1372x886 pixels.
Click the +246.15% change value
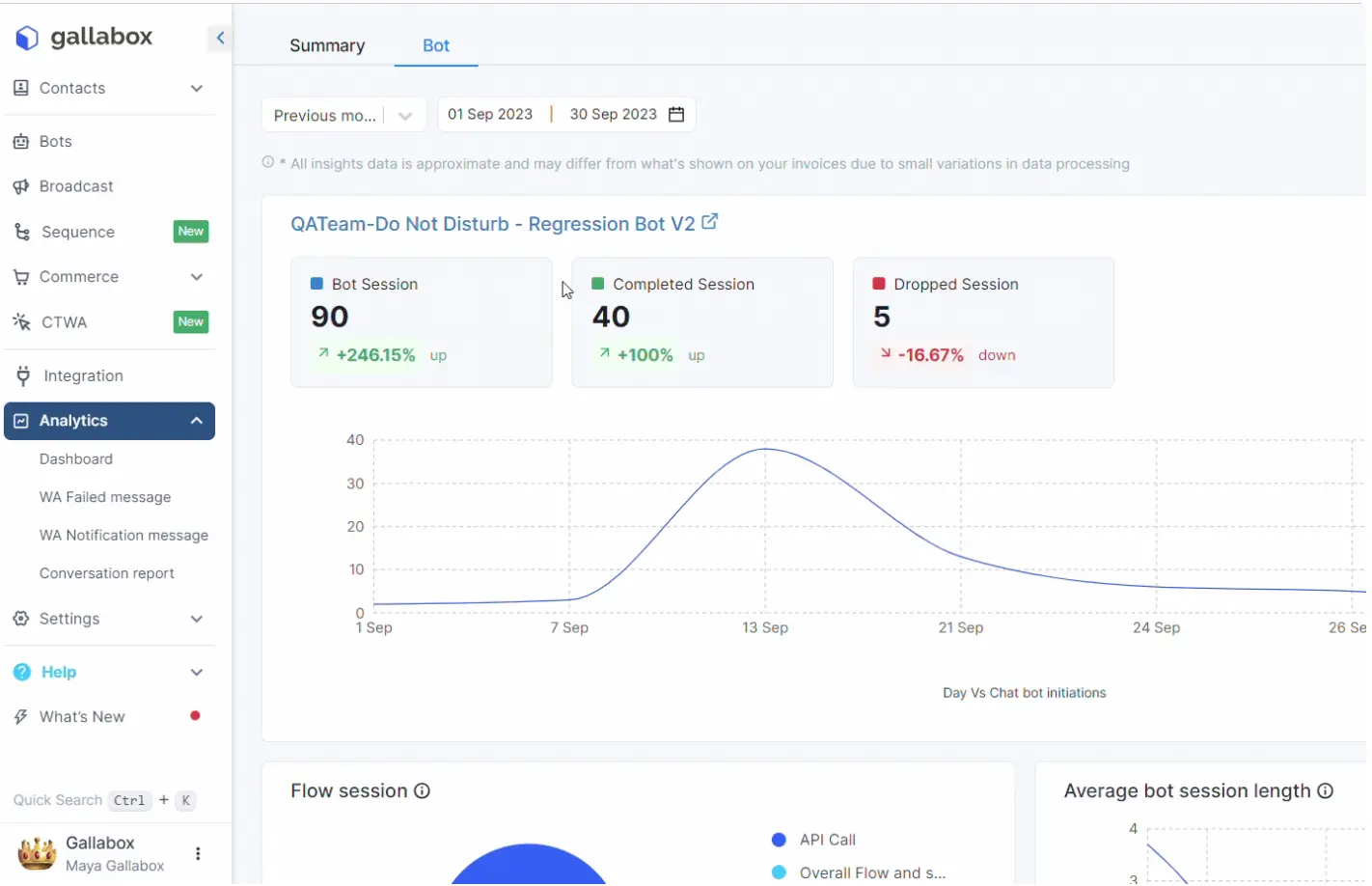(375, 355)
